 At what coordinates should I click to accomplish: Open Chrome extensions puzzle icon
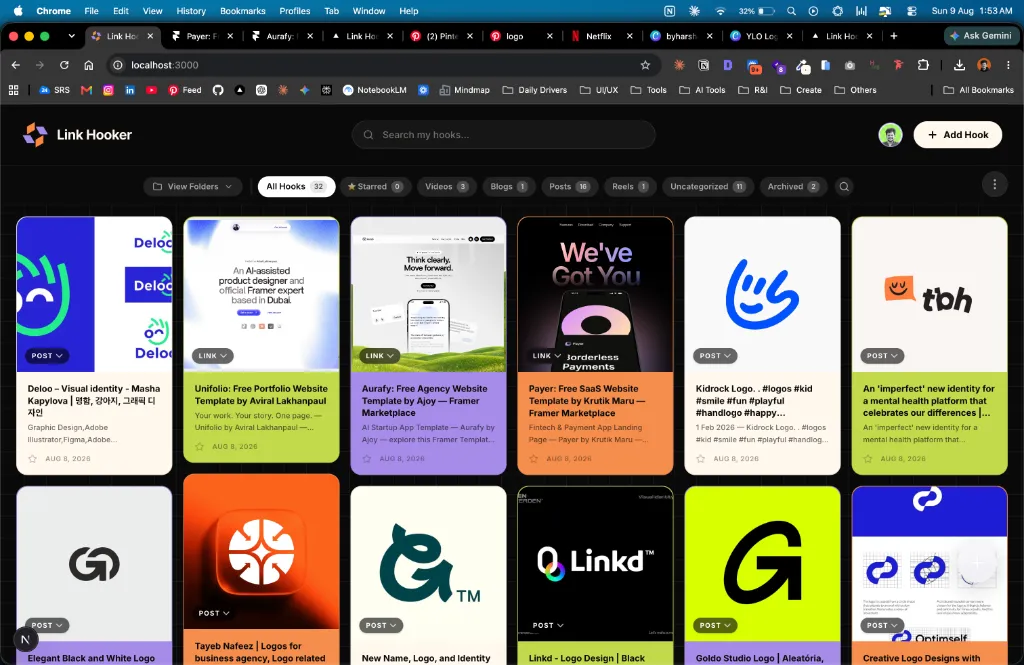923,65
